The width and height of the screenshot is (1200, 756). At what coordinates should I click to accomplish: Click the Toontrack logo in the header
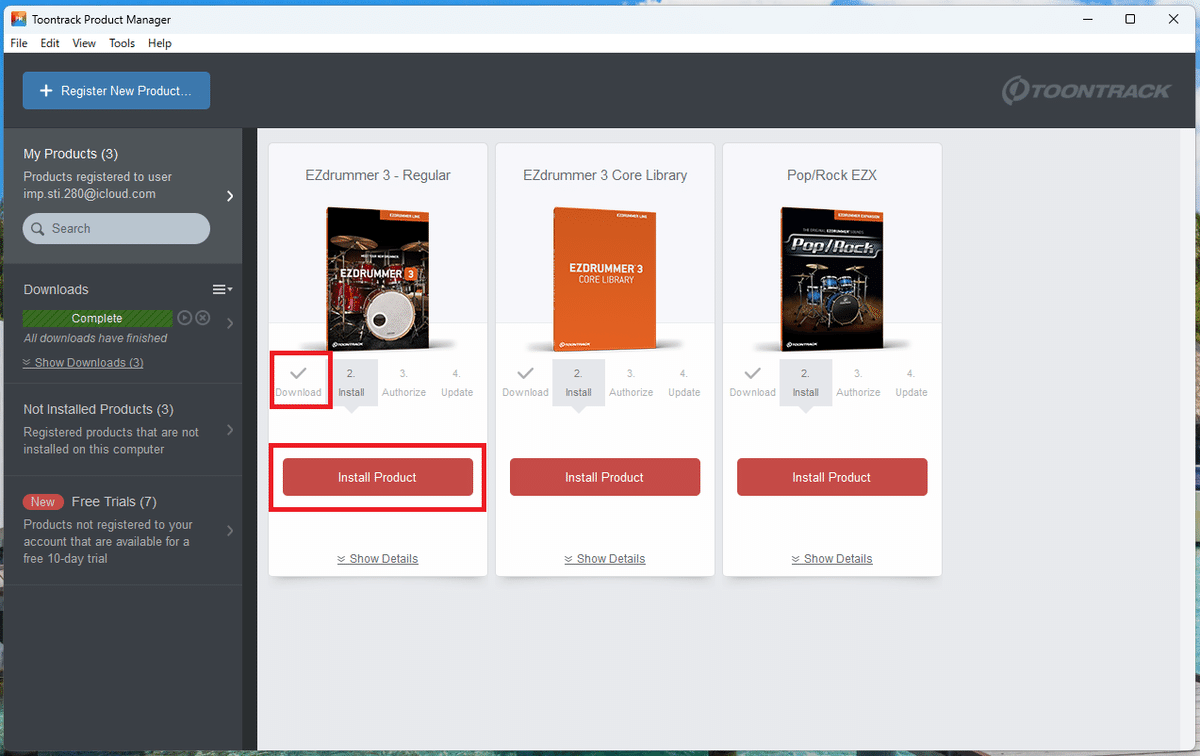click(x=1086, y=90)
